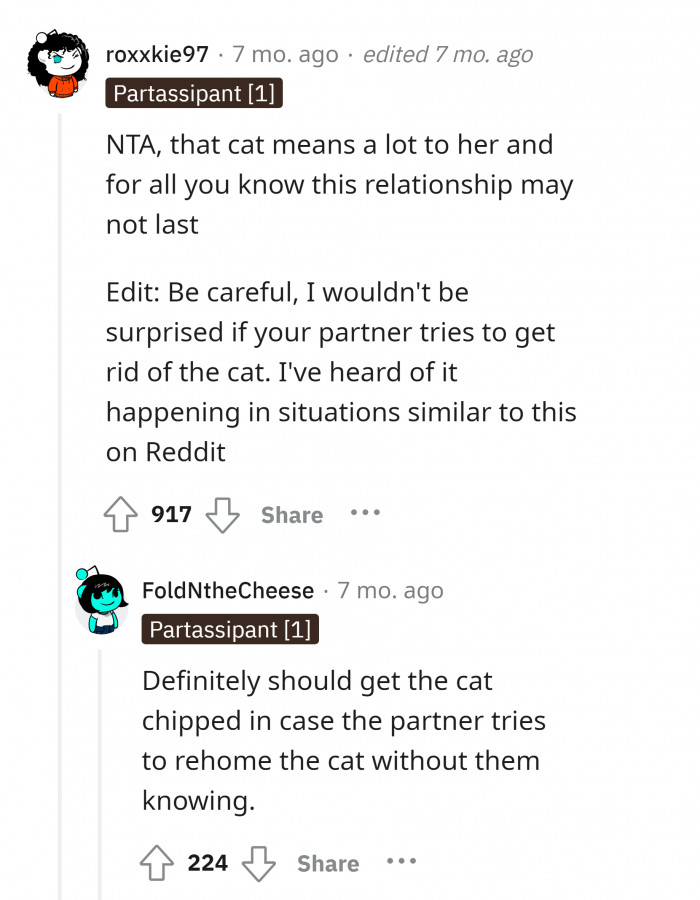
Task: Open roxxkie97's user profile link
Action: coord(157,54)
